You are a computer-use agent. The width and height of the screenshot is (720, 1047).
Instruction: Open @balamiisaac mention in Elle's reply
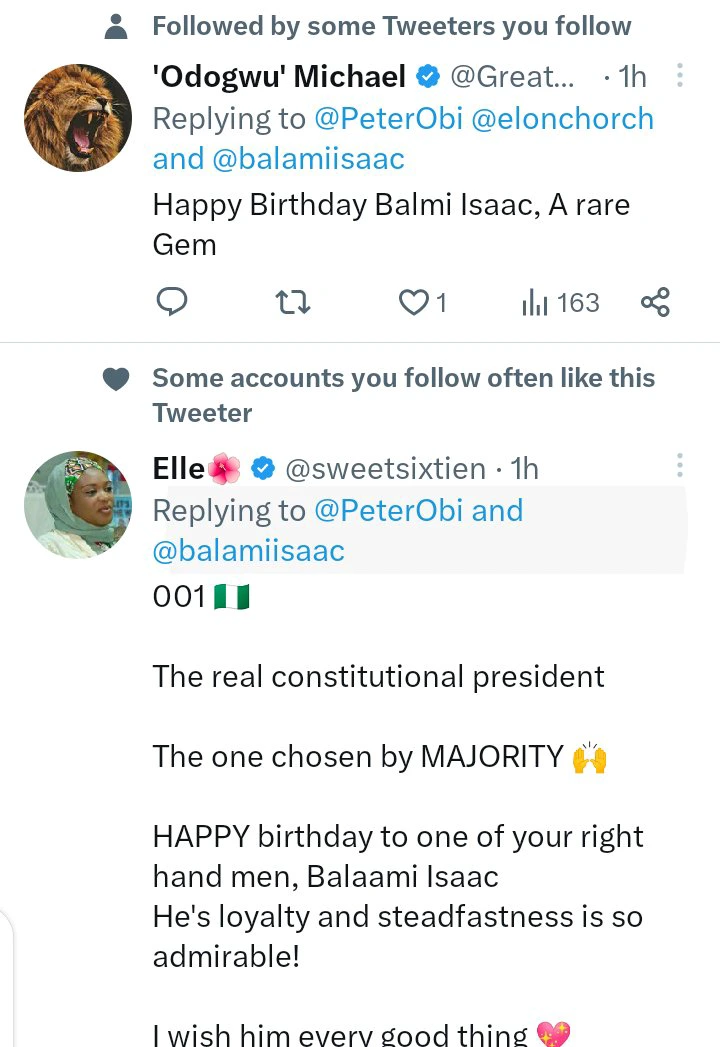tap(248, 551)
